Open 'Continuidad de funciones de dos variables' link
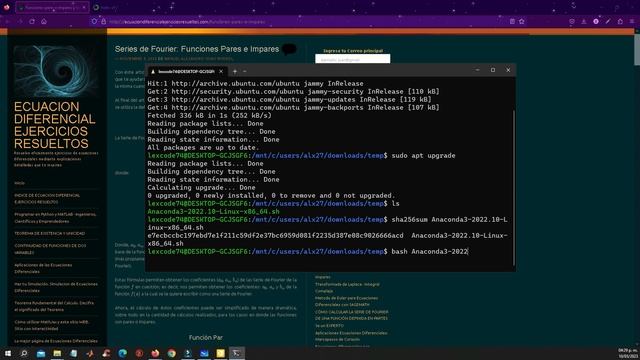Image resolution: width=640 pixels, height=360 pixels. [50, 249]
